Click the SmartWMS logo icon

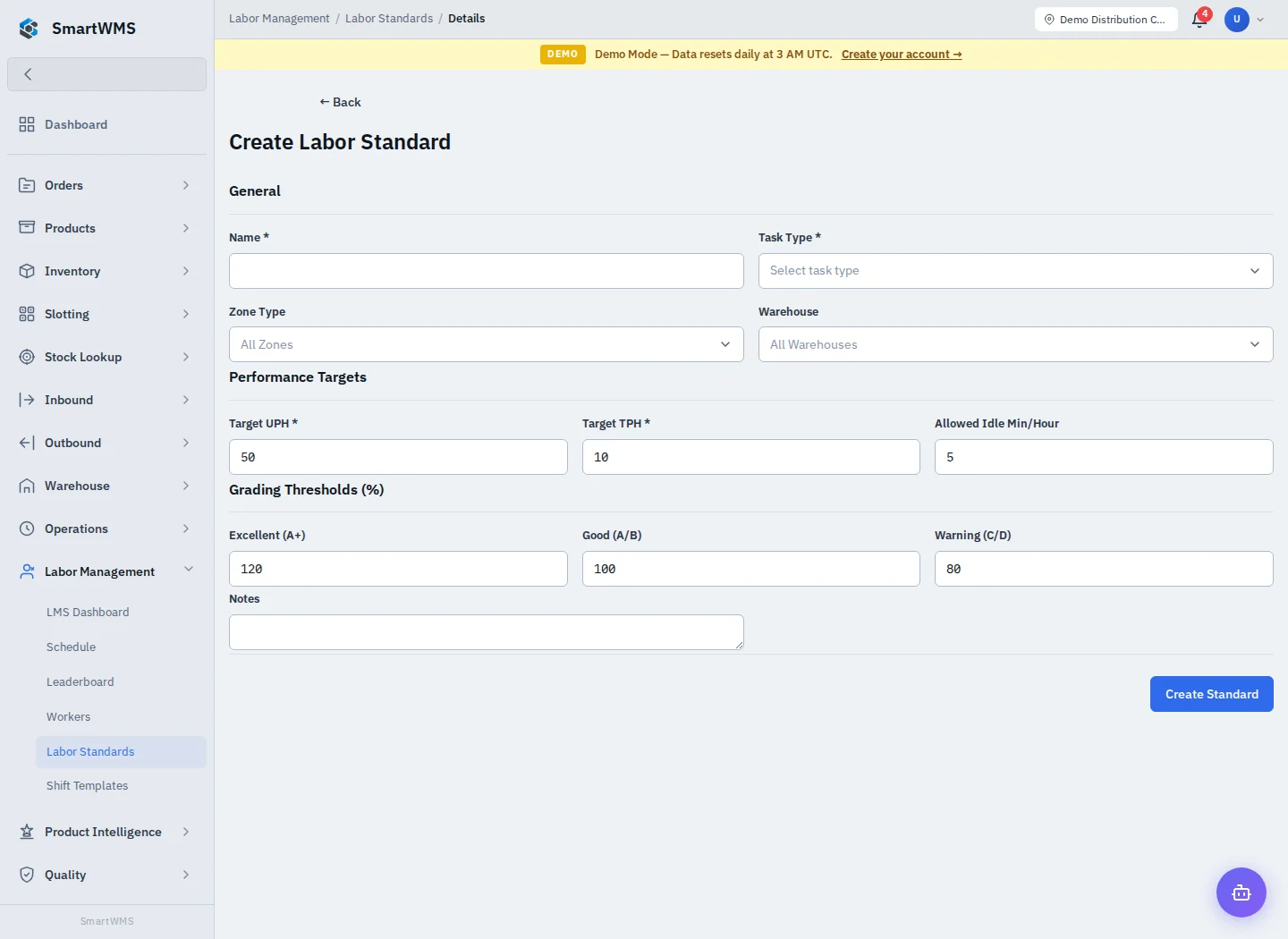[29, 29]
